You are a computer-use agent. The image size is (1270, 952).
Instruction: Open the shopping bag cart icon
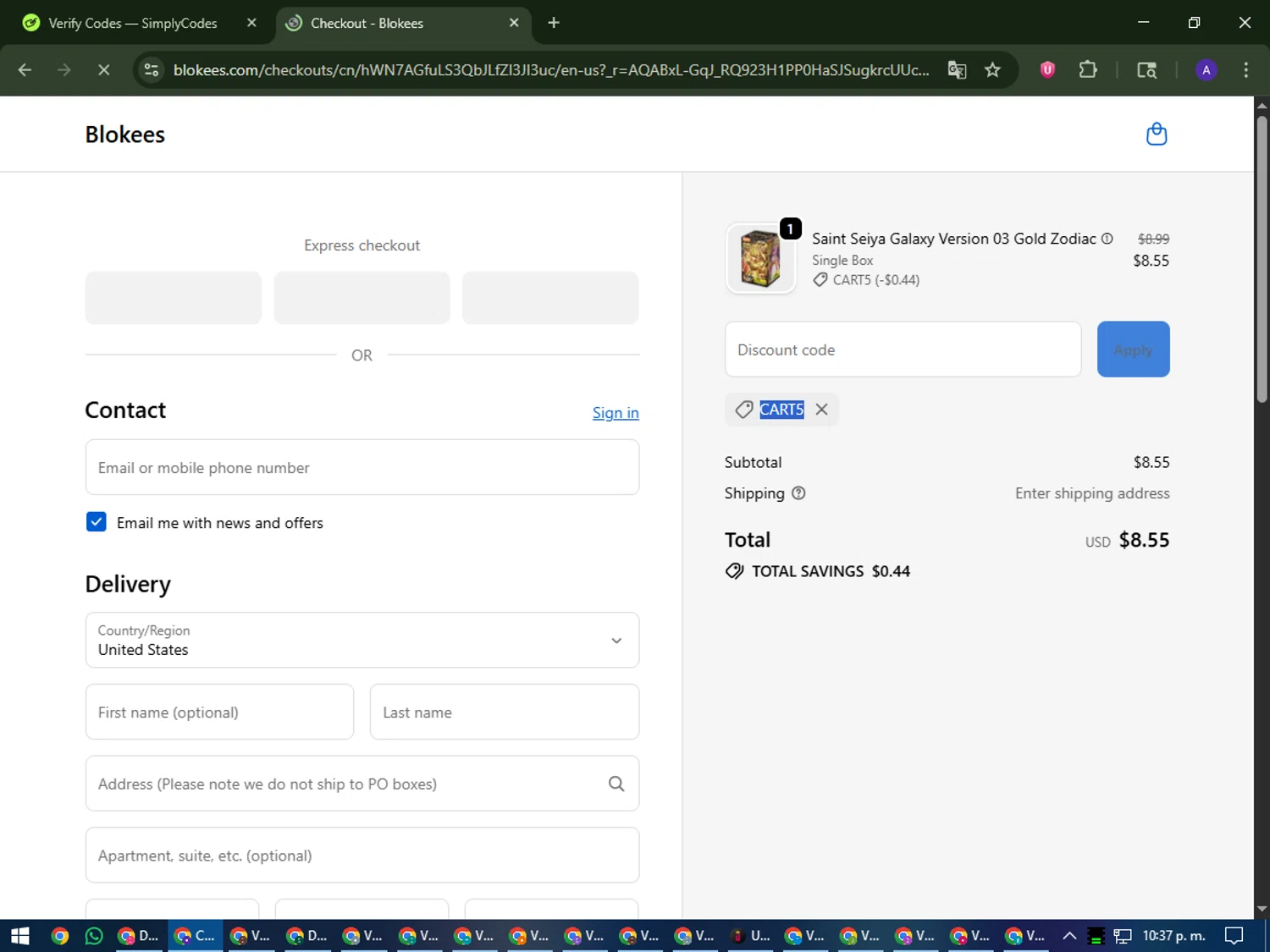point(1157,135)
